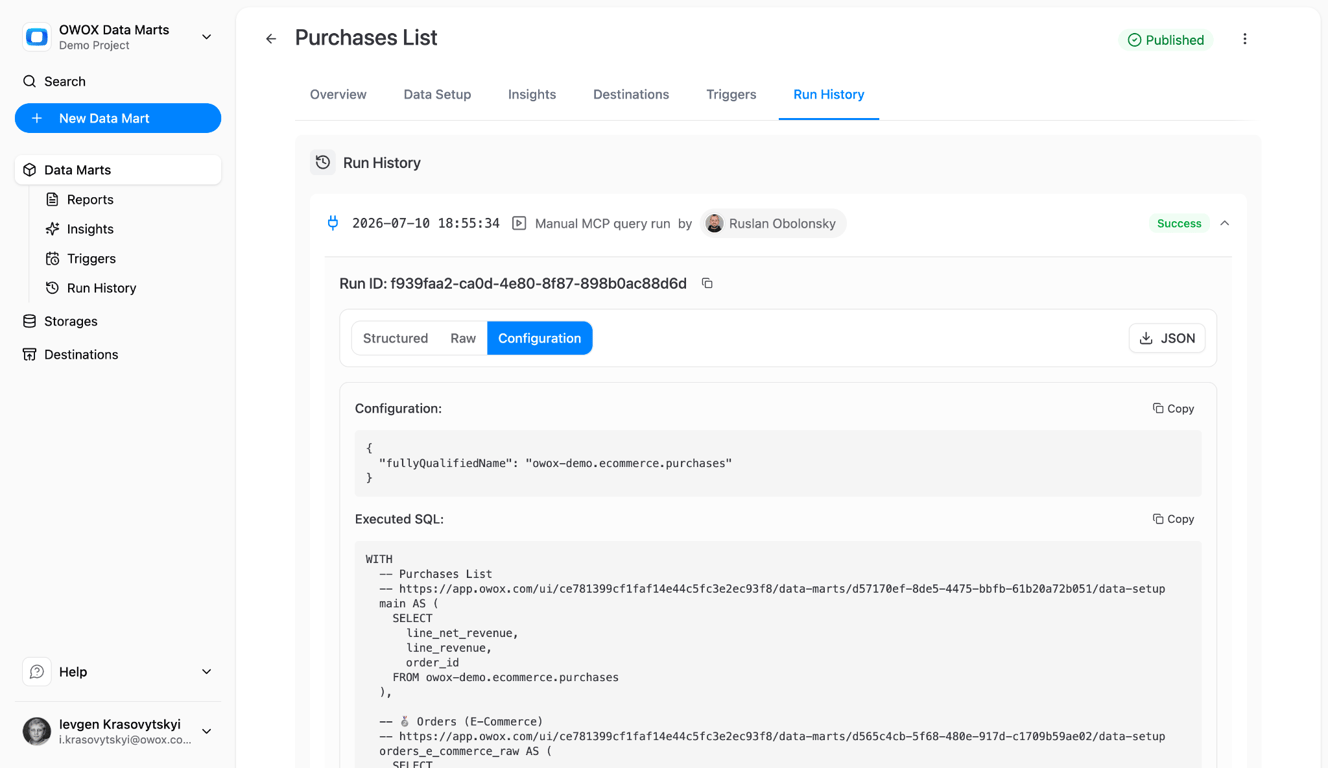Click the fullyQualifiedName configuration line
The width and height of the screenshot is (1328, 768).
pos(556,463)
